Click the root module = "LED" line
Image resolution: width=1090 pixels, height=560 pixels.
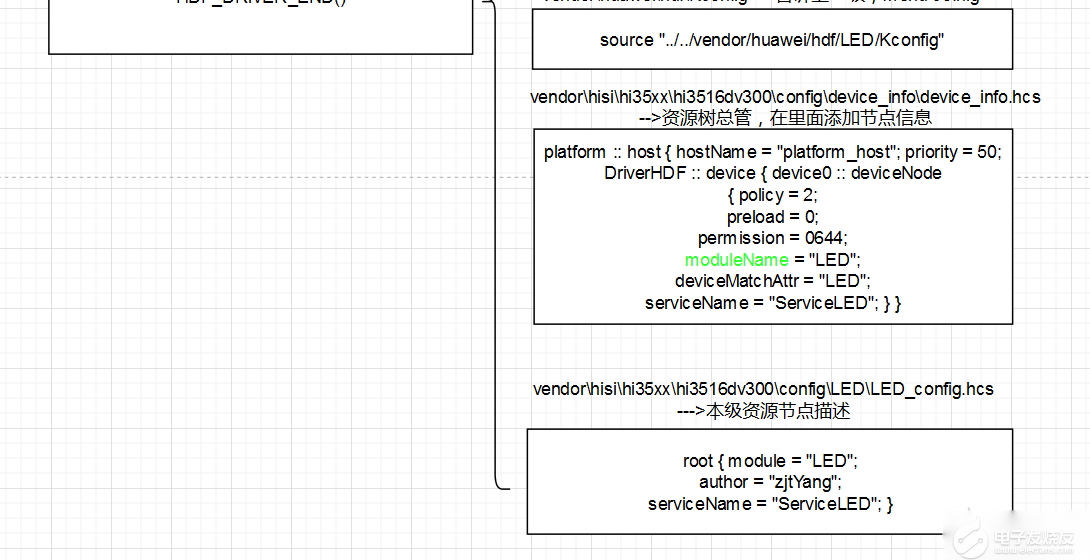point(770,461)
